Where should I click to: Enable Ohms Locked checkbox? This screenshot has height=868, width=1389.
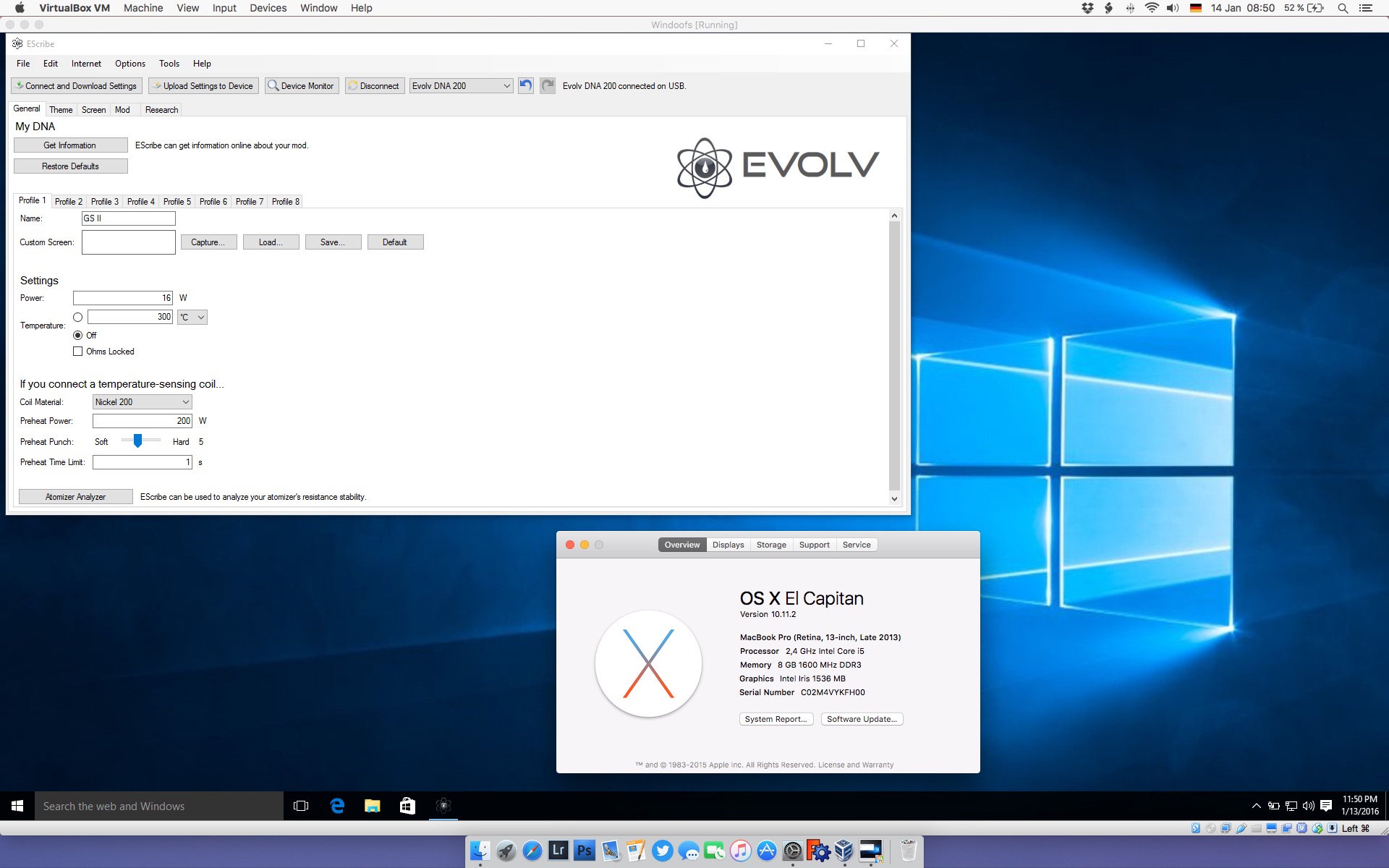pos(78,352)
